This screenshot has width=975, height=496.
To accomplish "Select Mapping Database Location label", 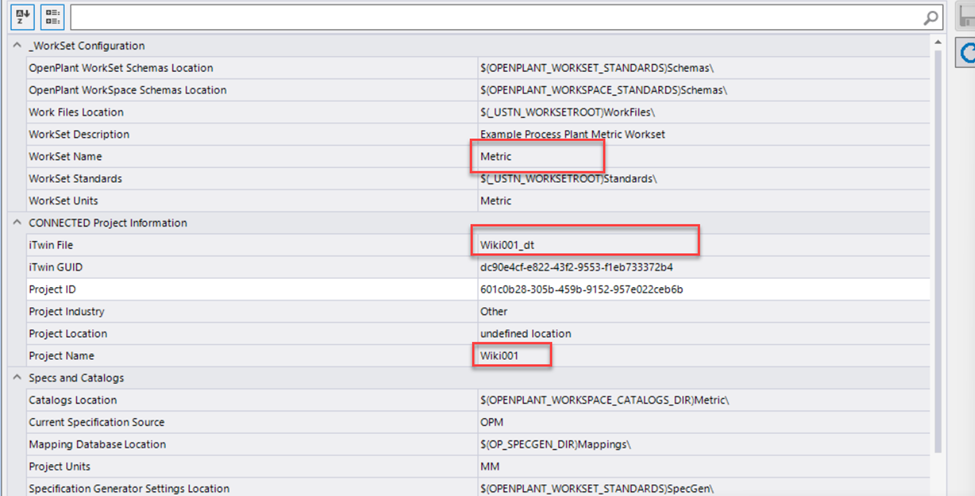I will click(x=97, y=444).
